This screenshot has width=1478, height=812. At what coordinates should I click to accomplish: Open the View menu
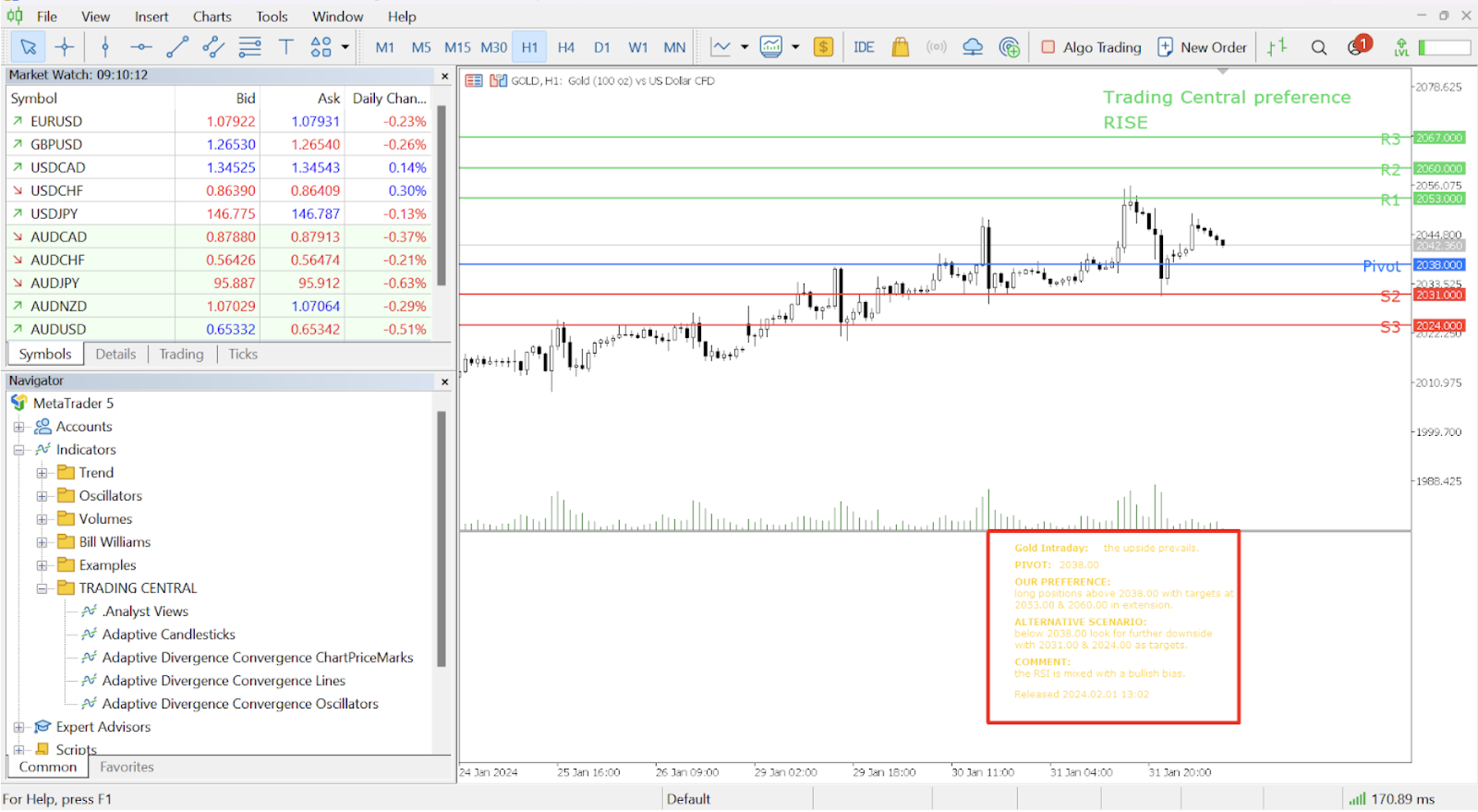[95, 16]
